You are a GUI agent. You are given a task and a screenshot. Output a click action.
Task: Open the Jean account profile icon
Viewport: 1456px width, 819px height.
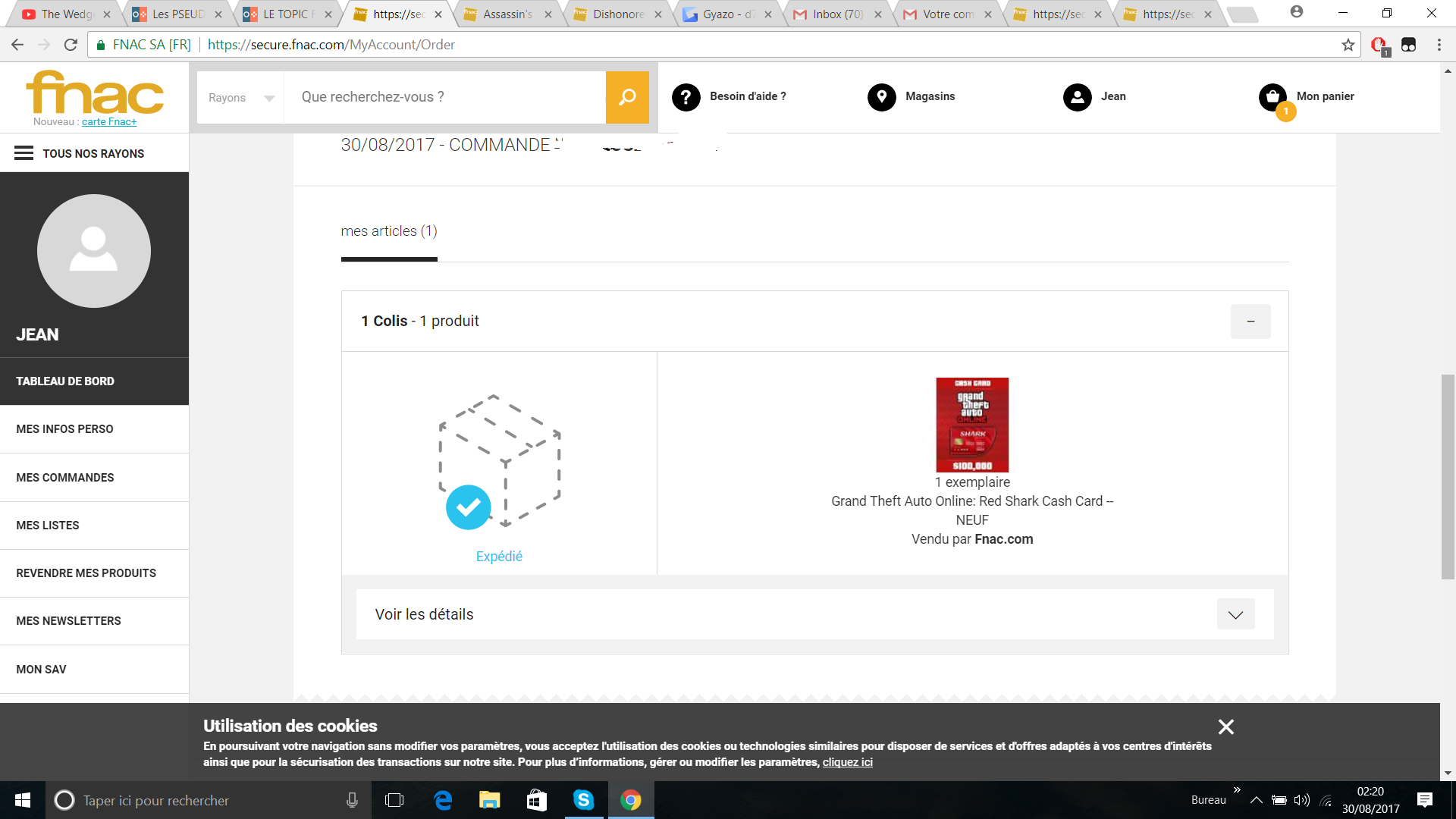point(1077,97)
